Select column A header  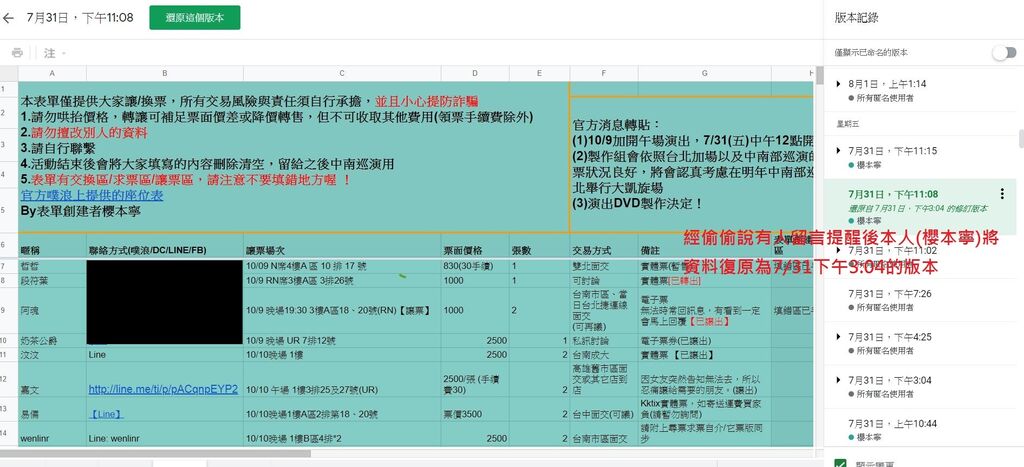coord(52,73)
